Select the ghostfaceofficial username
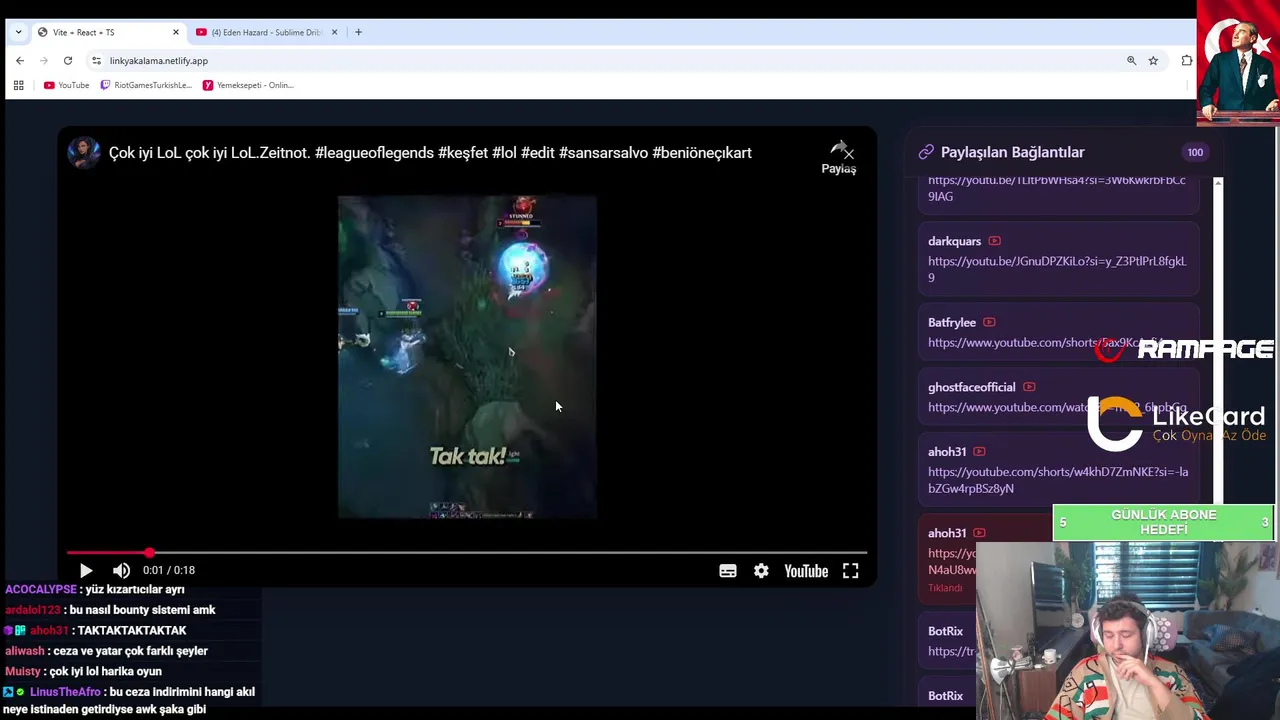 point(971,387)
